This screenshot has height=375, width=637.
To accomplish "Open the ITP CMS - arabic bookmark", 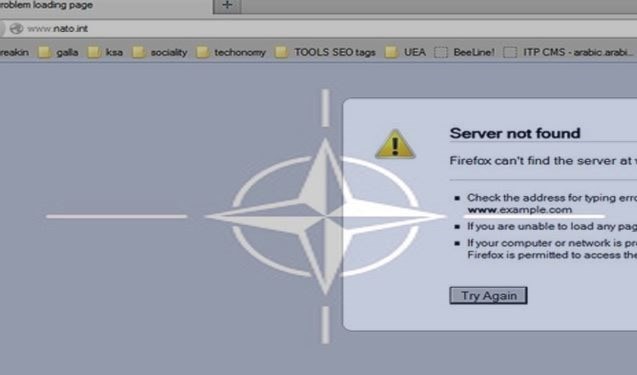I will tap(568, 52).
